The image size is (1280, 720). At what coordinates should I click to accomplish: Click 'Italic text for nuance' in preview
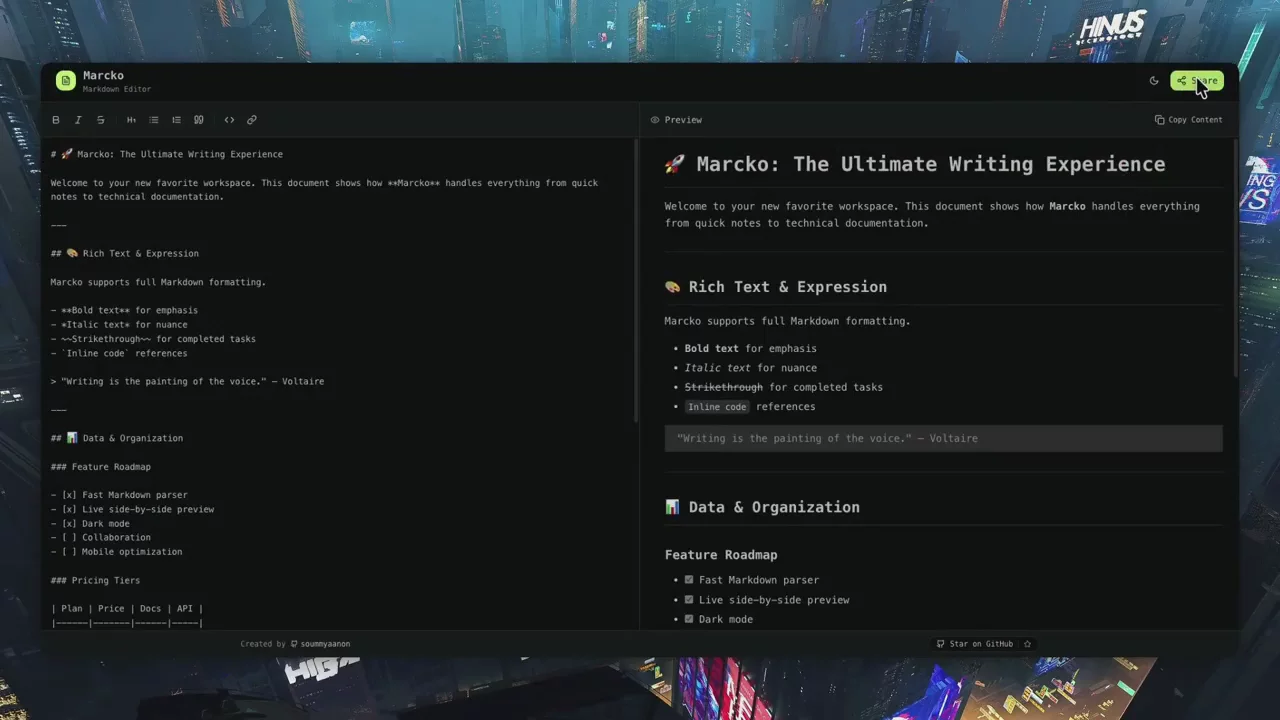tap(751, 368)
